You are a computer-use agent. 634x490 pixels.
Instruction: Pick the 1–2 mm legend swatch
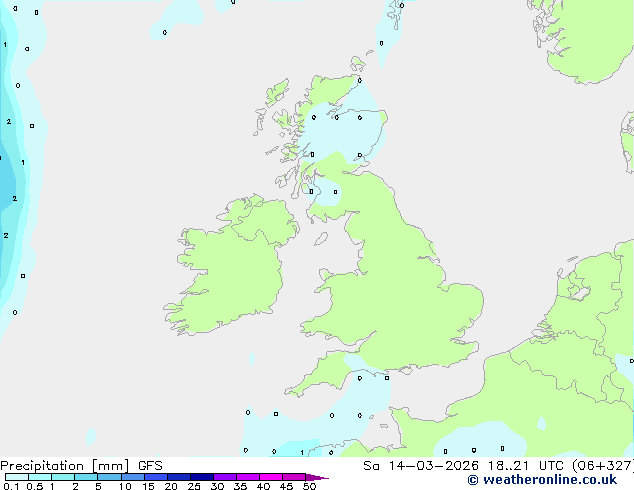[x=63, y=477]
